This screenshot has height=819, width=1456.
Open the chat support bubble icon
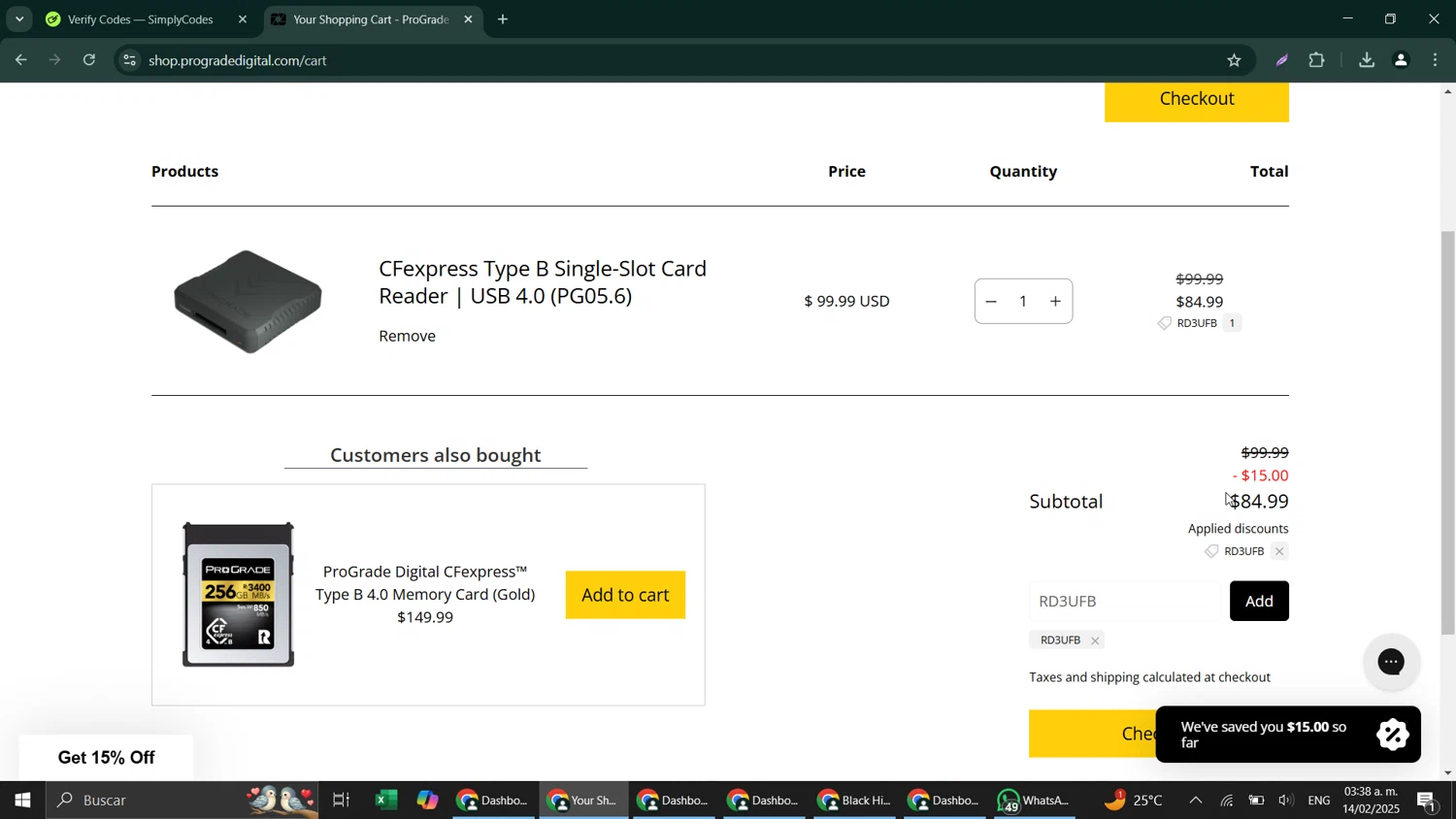[x=1391, y=662]
